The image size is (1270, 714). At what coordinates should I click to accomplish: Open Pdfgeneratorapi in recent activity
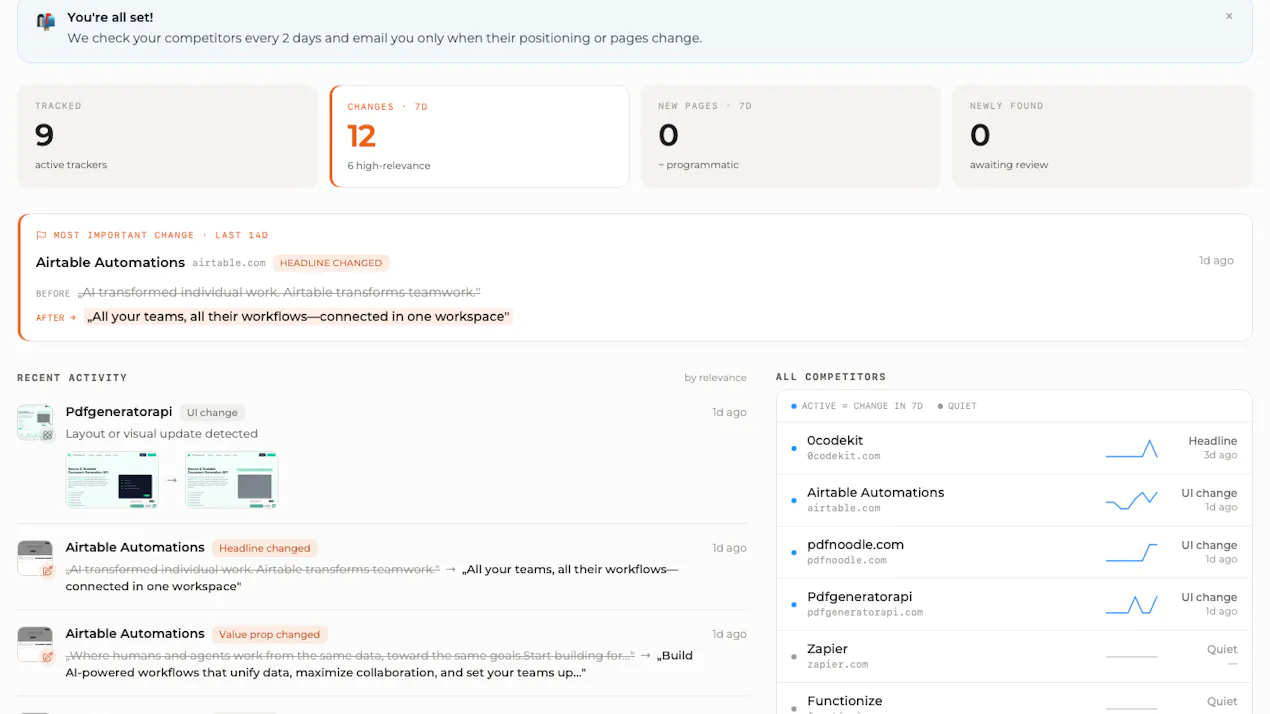[x=119, y=412]
